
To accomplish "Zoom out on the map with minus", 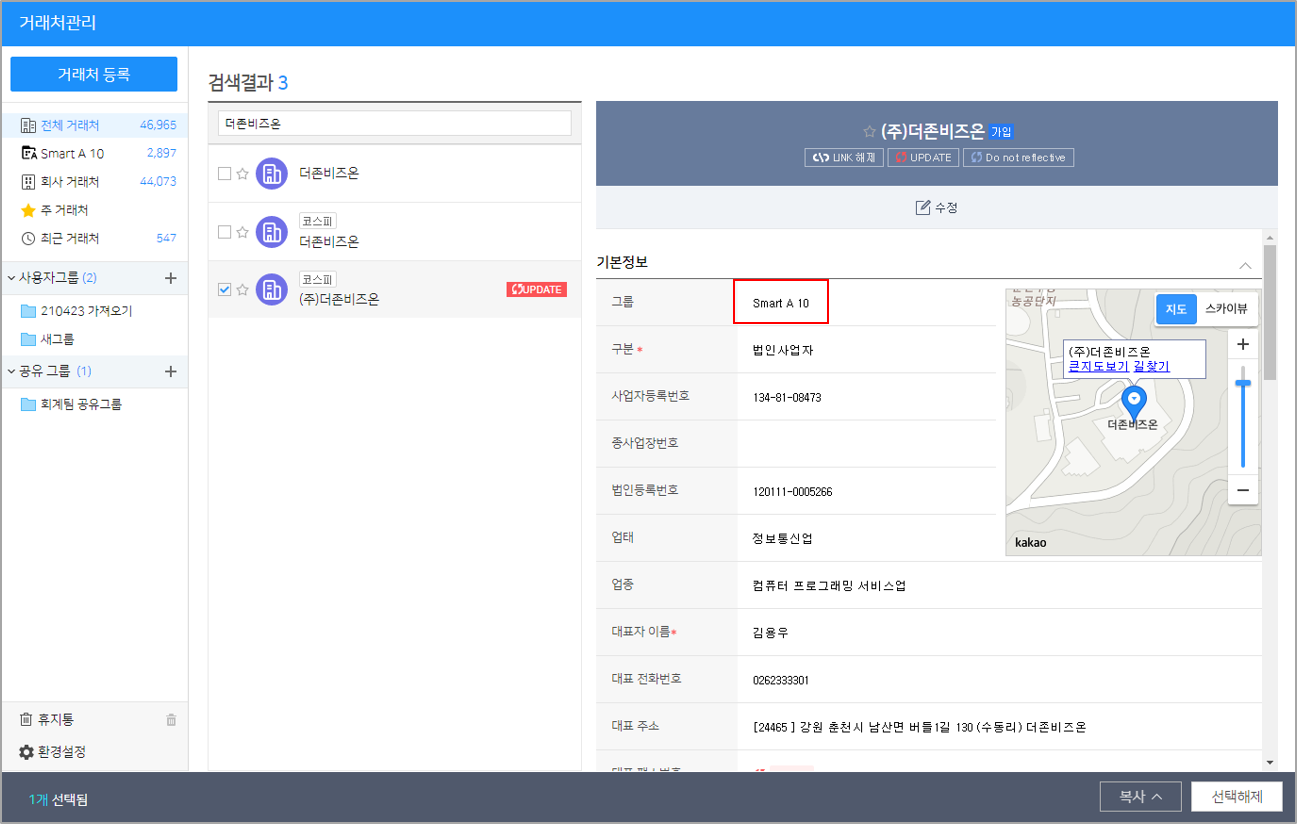I will 1243,490.
